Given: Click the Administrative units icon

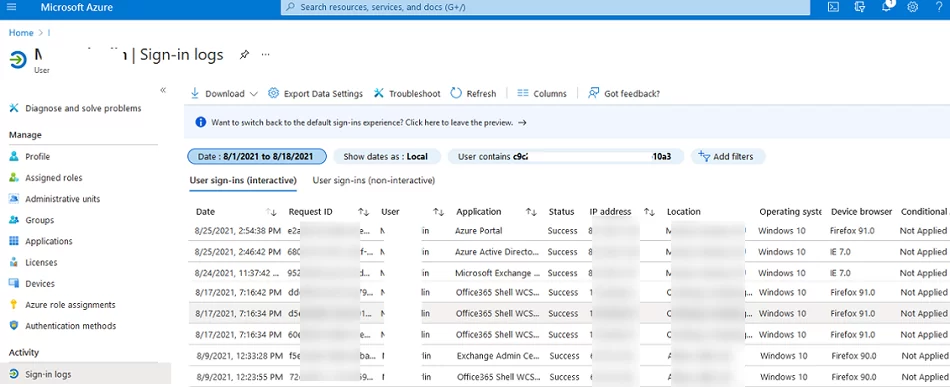Looking at the screenshot, I should pyautogui.click(x=14, y=199).
